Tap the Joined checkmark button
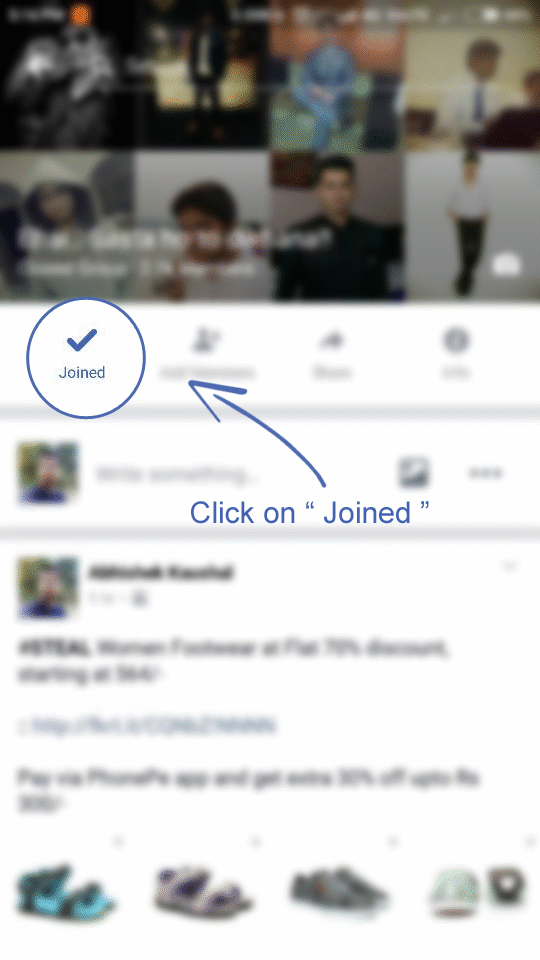540x960 pixels. (82, 355)
